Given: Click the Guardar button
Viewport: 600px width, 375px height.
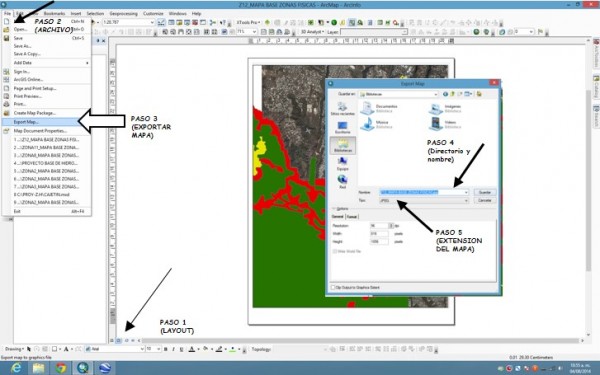Looking at the screenshot, I should [484, 192].
